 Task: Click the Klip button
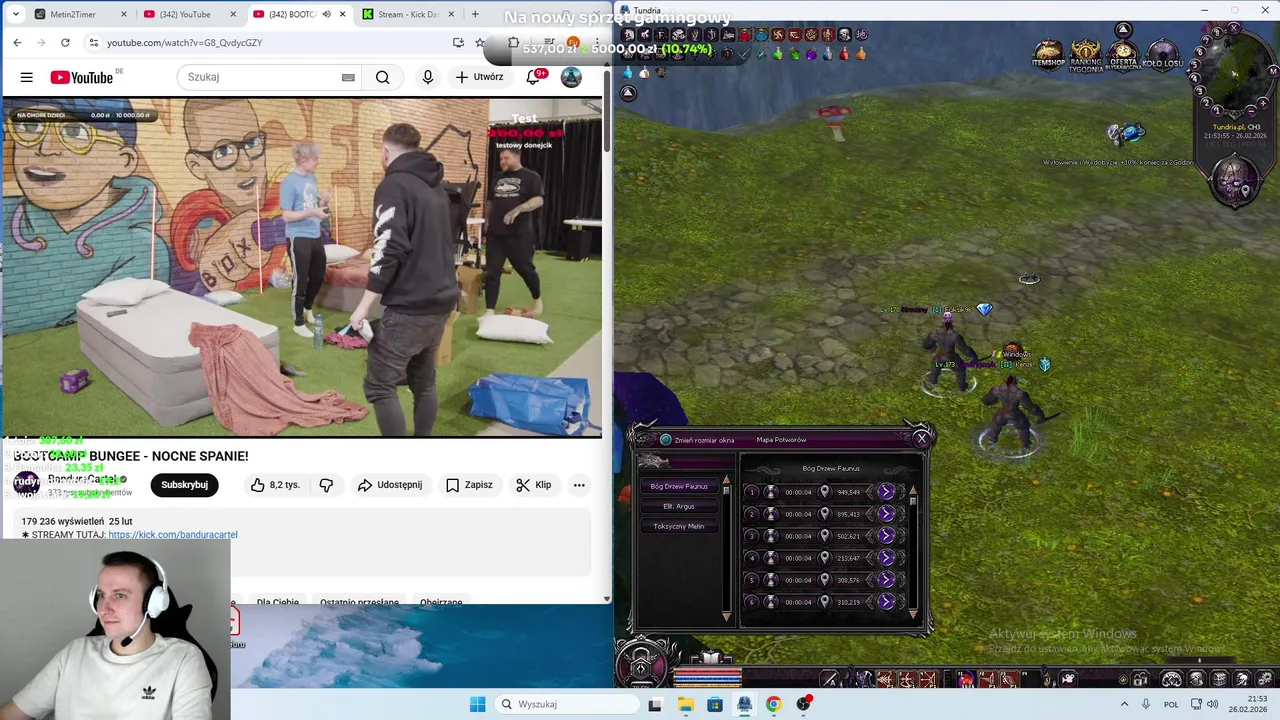pyautogui.click(x=534, y=485)
